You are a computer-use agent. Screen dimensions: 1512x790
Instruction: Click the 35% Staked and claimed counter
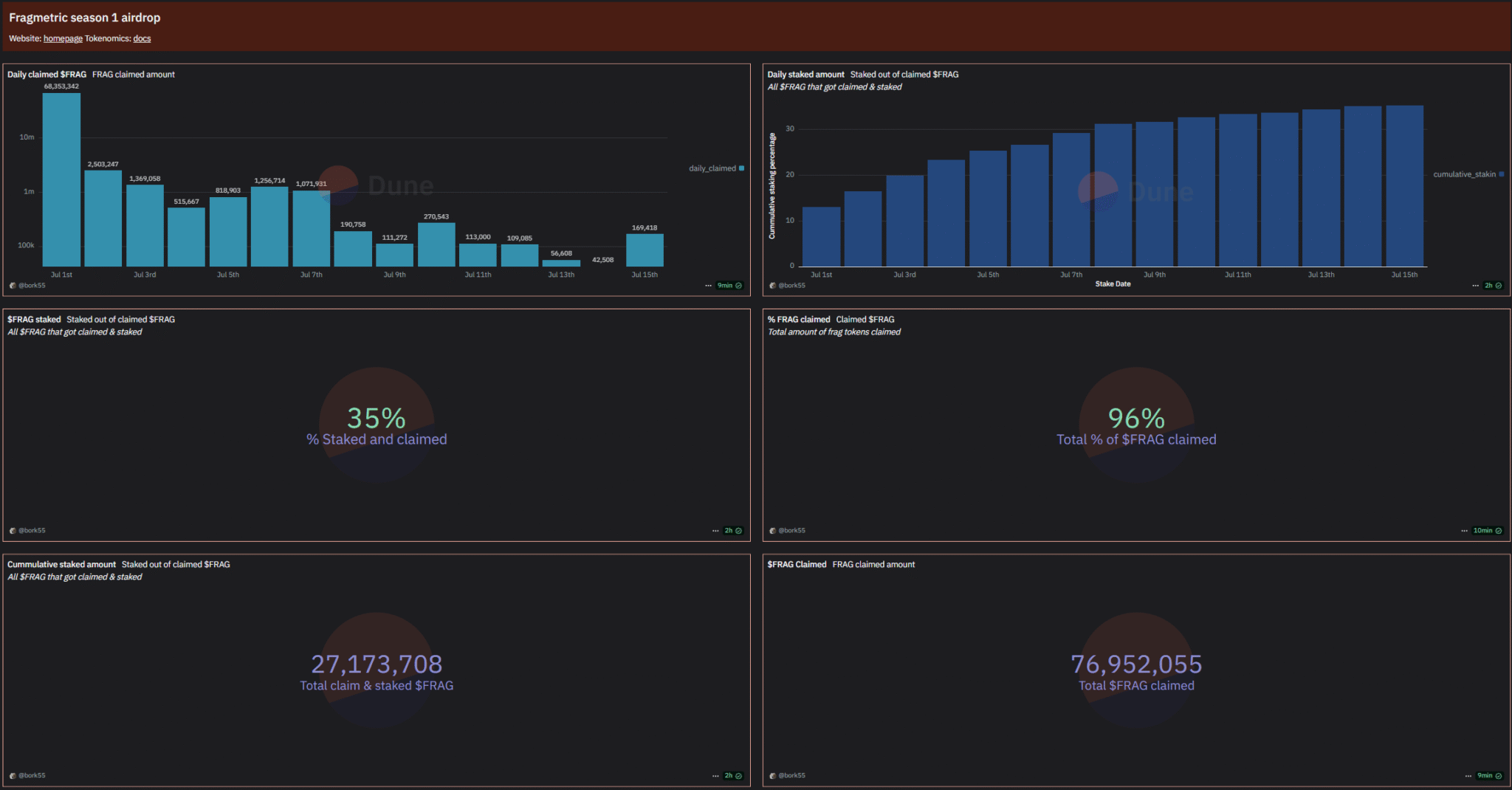point(377,419)
